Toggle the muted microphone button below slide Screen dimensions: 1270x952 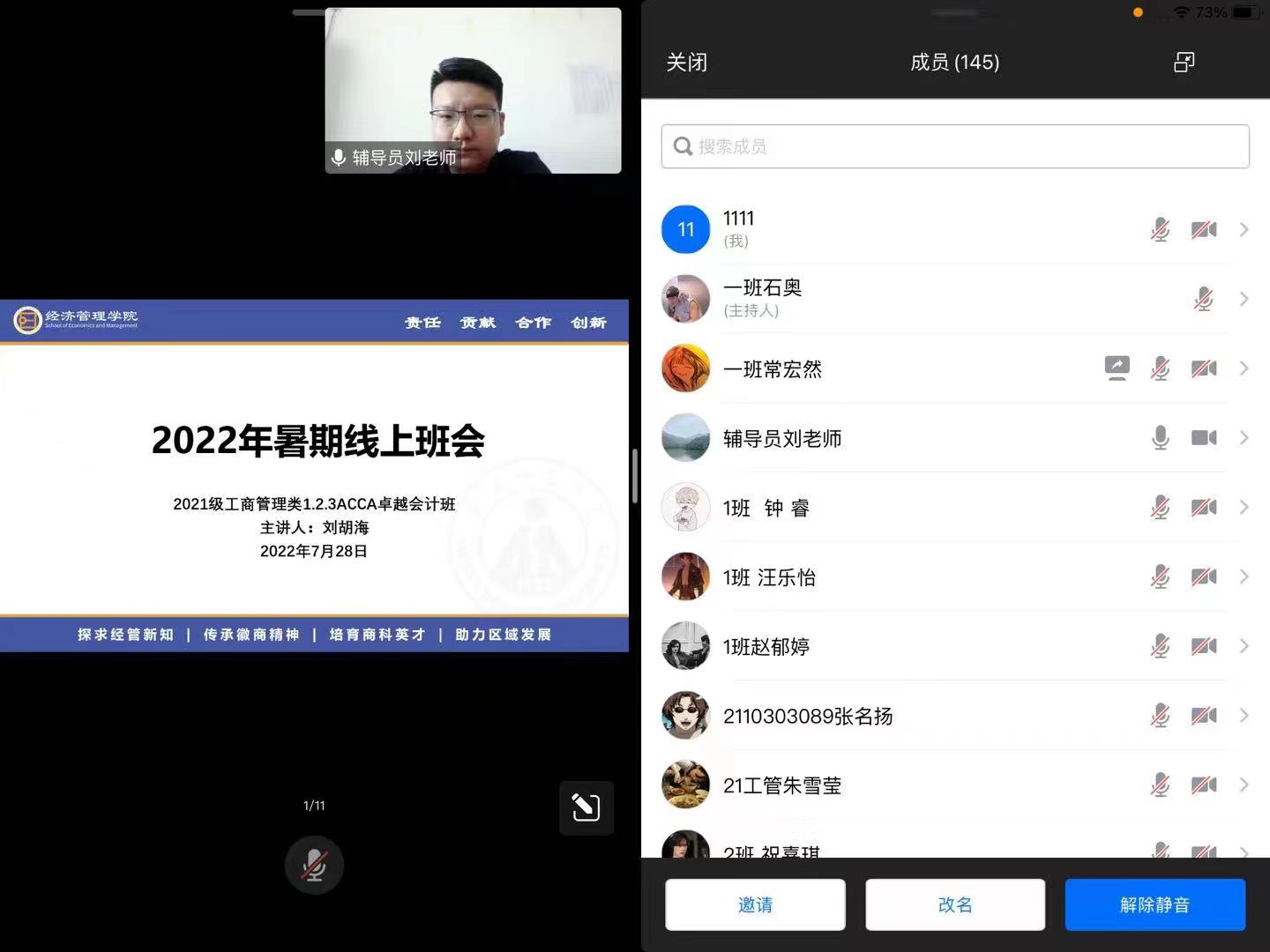click(314, 866)
